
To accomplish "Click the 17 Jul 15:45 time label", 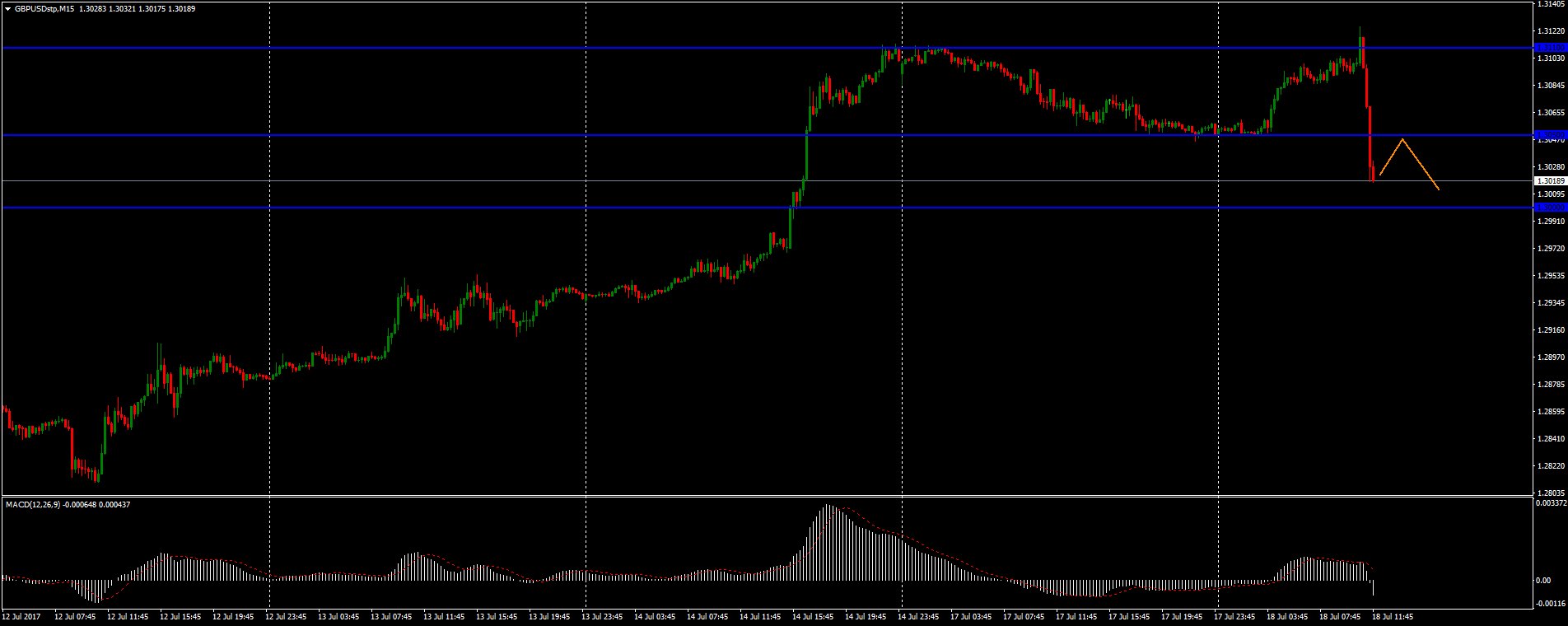I will (x=1129, y=616).
